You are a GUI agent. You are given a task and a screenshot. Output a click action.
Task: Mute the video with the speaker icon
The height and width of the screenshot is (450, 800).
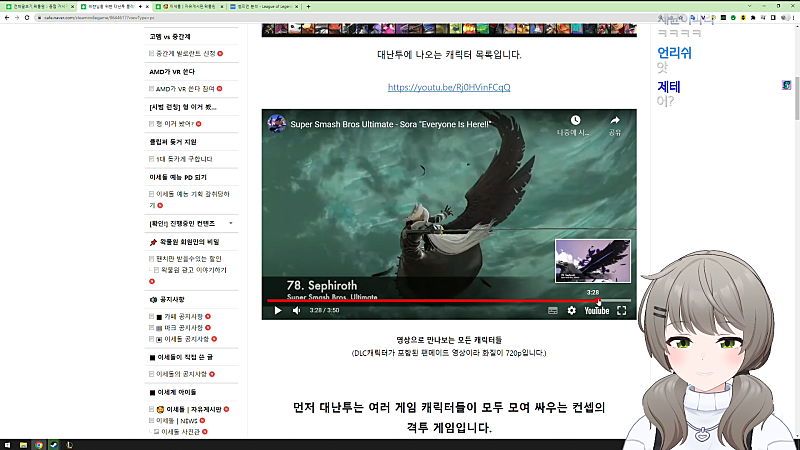(x=296, y=311)
